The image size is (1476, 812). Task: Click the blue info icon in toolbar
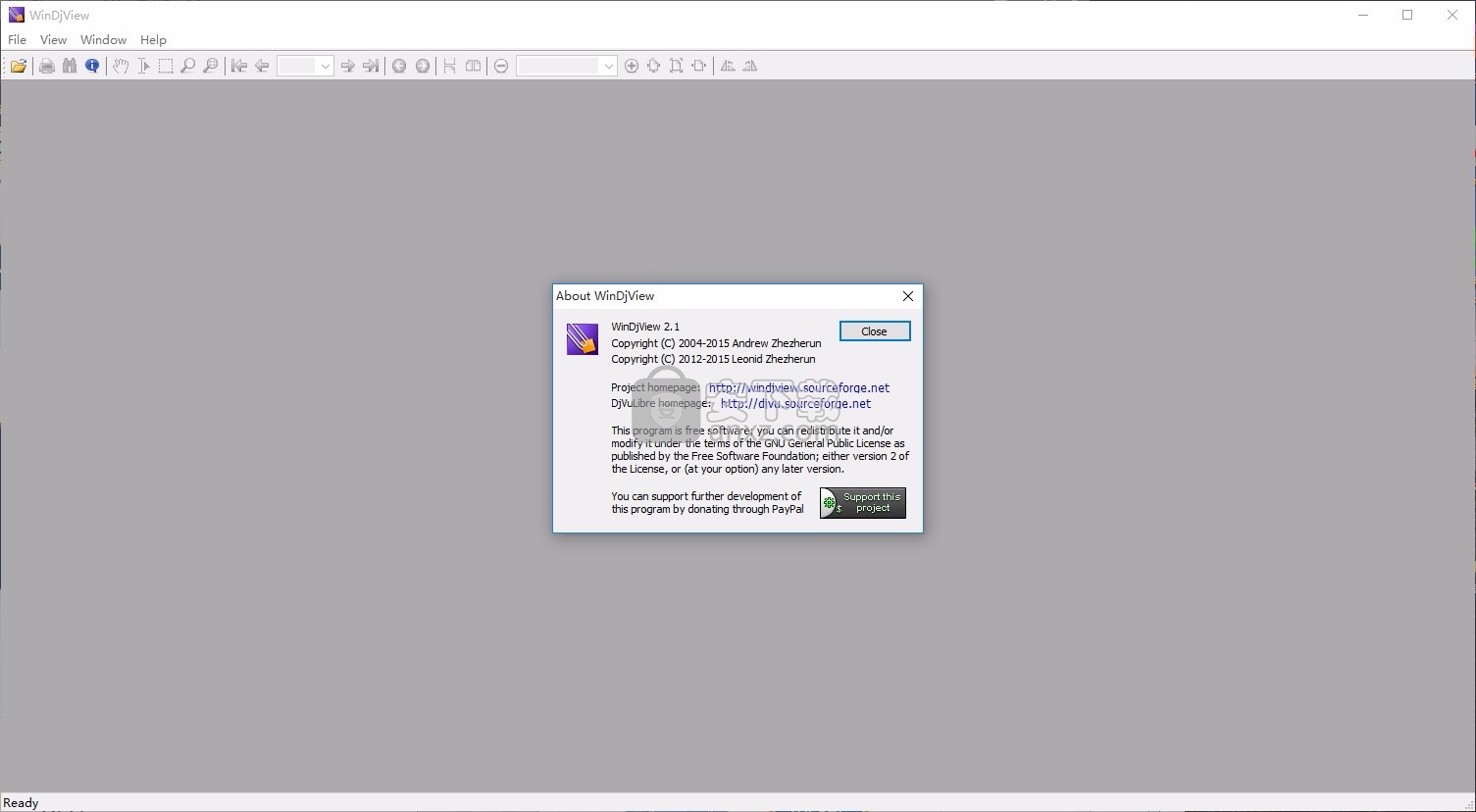92,66
